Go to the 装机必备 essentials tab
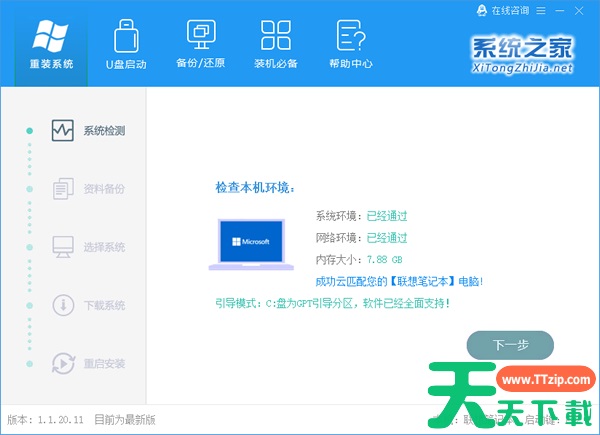Image resolution: width=600 pixels, height=435 pixels. click(x=275, y=44)
